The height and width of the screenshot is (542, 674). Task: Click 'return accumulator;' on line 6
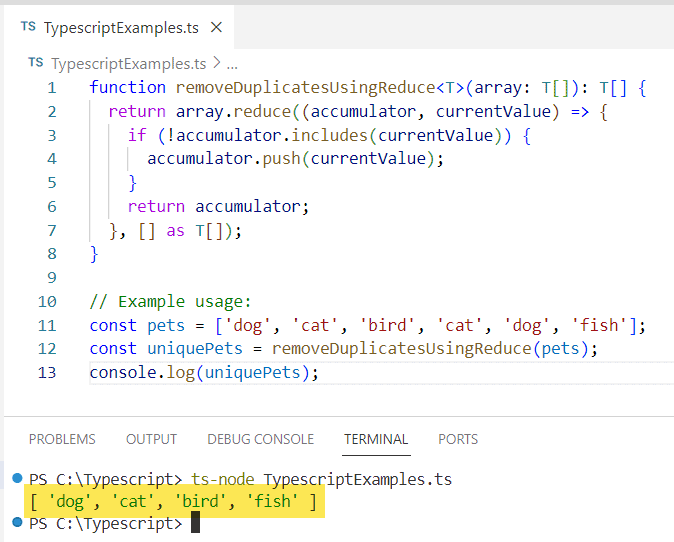(x=218, y=207)
